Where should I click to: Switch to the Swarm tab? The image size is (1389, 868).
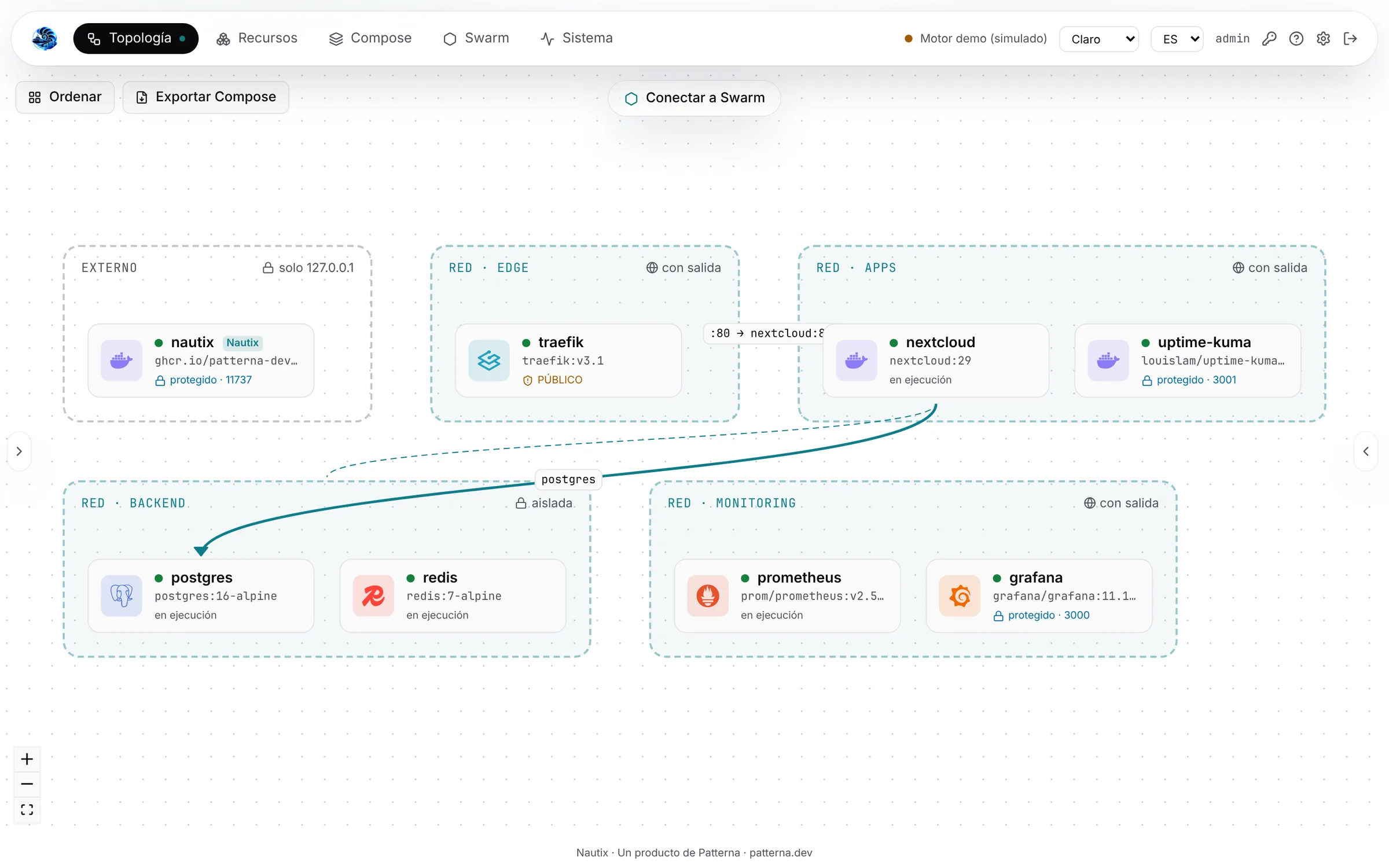[x=476, y=39]
